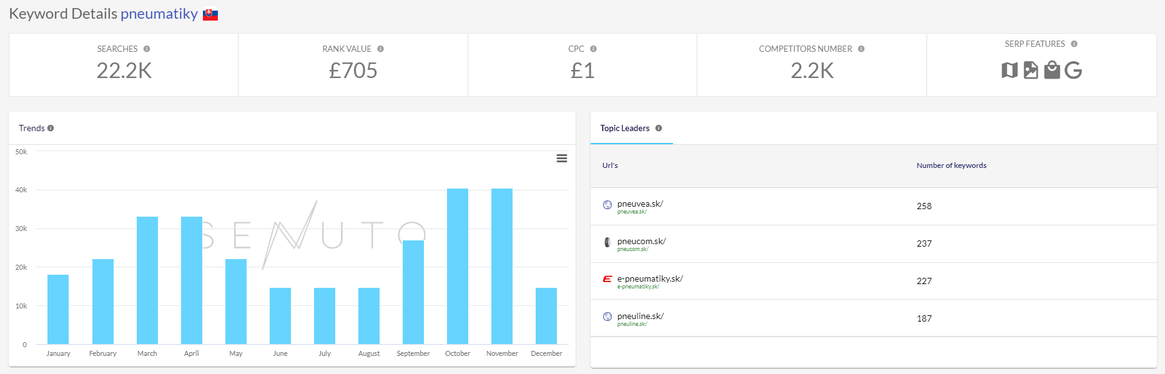Click the October bar in Trends chart
This screenshot has height=374, width=1165.
[x=458, y=266]
